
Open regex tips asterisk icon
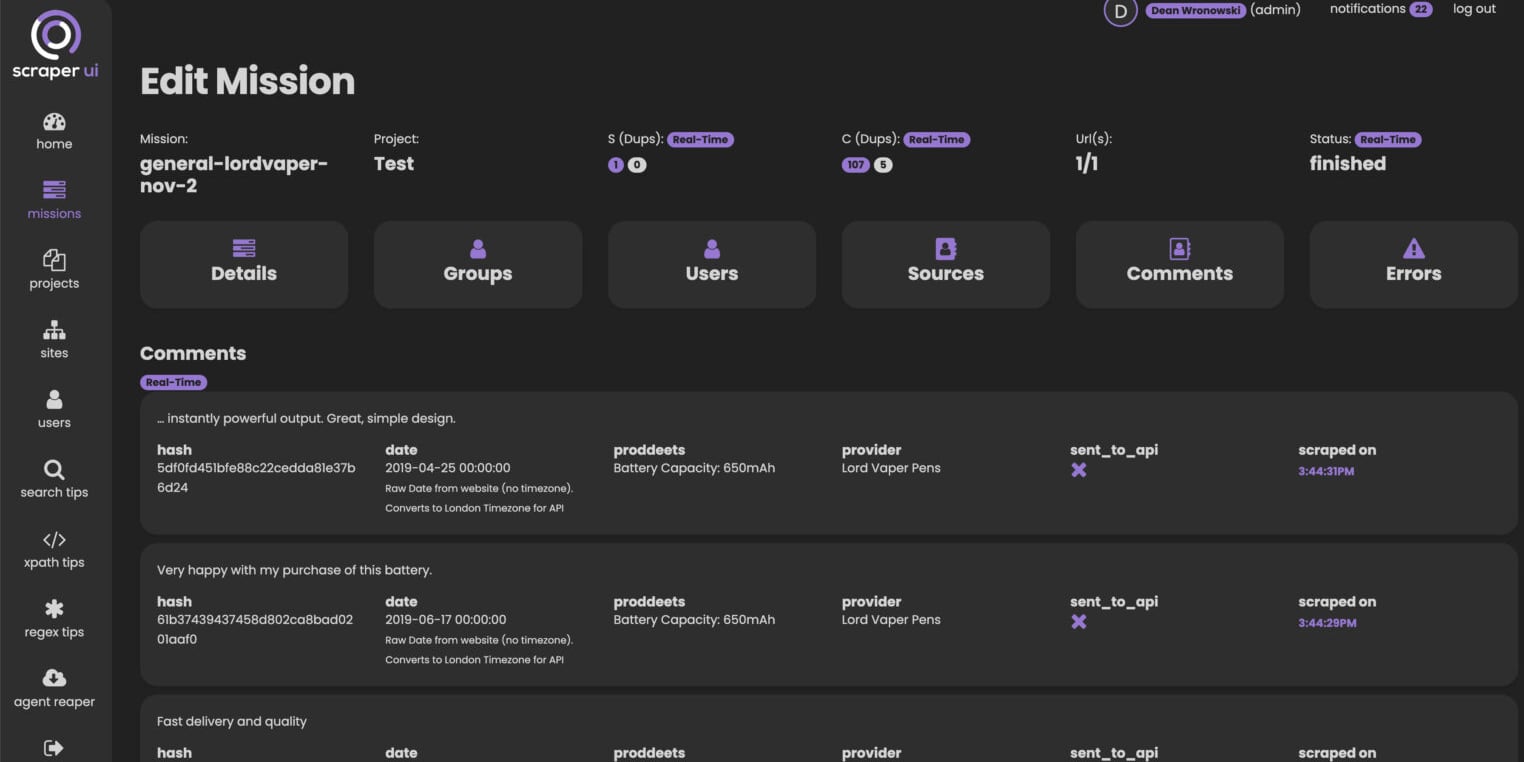(54, 609)
